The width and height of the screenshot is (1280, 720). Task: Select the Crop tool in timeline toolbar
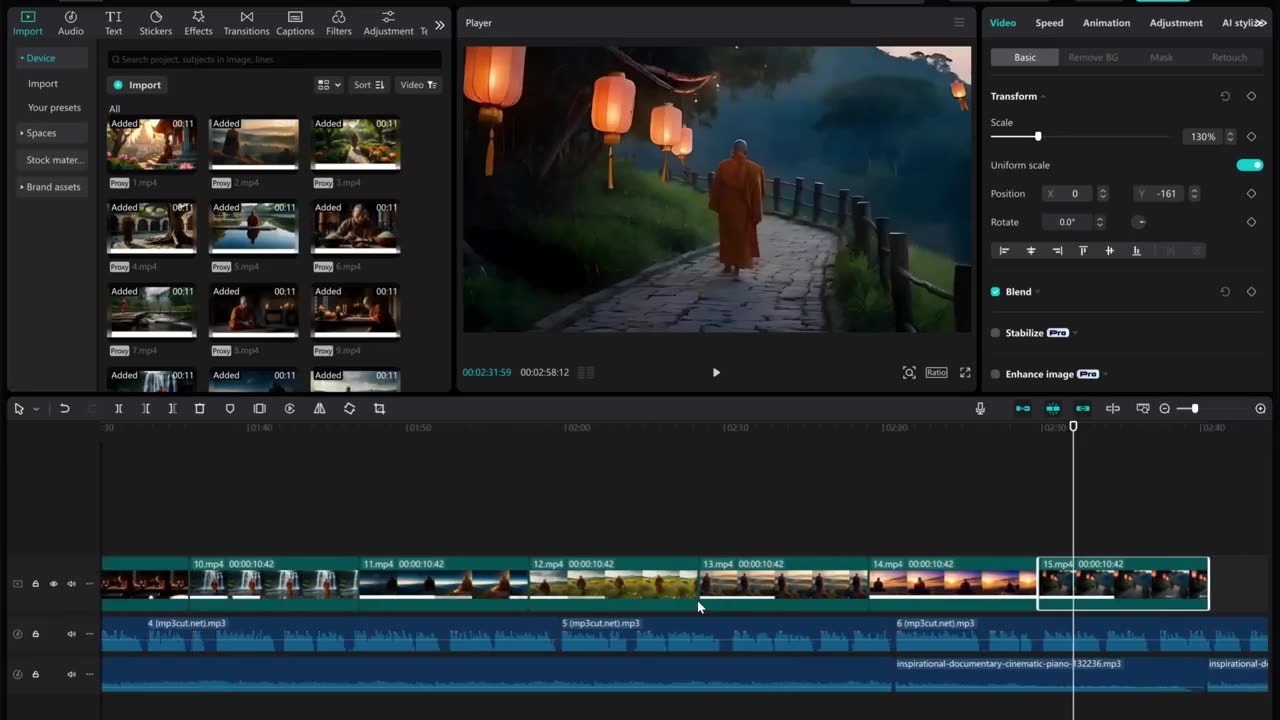pos(379,409)
